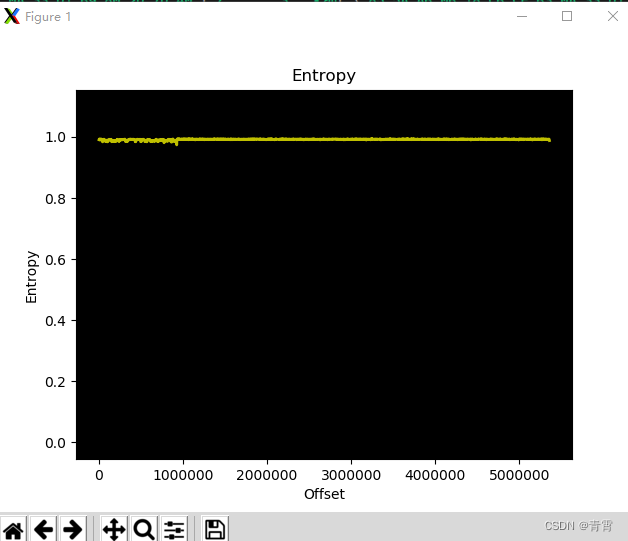Image resolution: width=628 pixels, height=541 pixels.
Task: Click the y-axis tick label 0.4
Action: [x=55, y=321]
